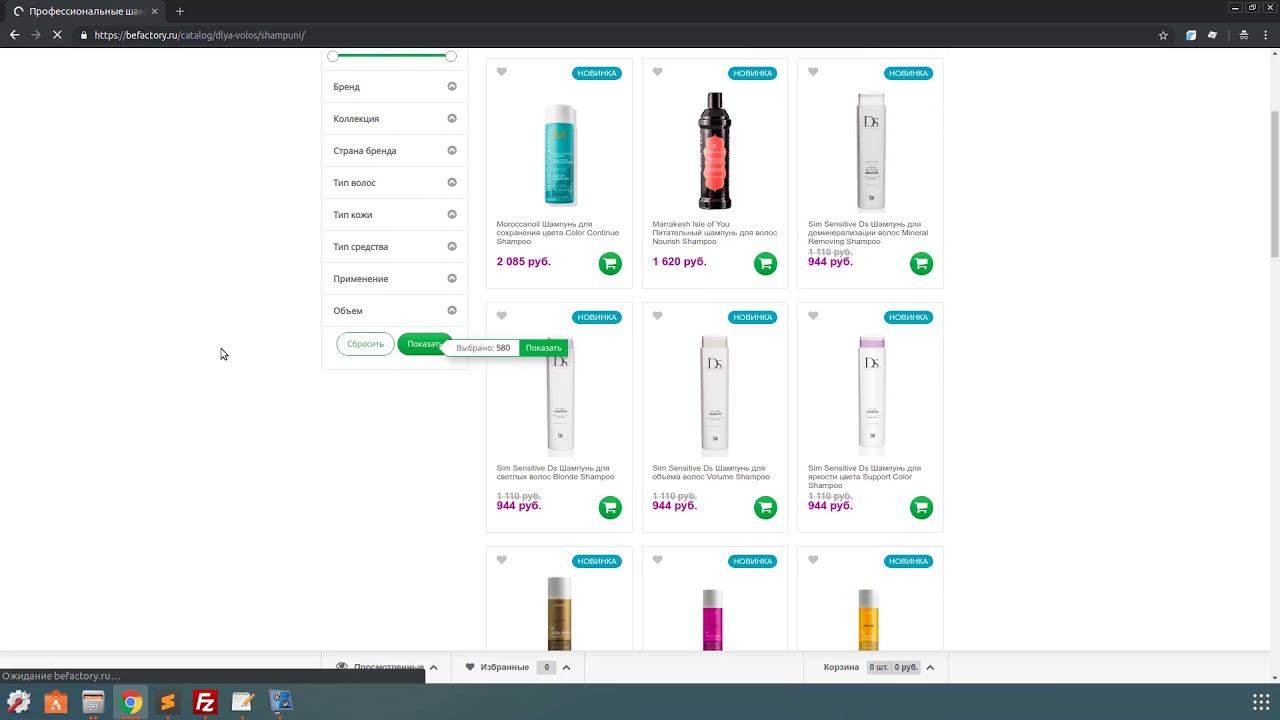Click the rounded Показать filter button

coord(423,344)
